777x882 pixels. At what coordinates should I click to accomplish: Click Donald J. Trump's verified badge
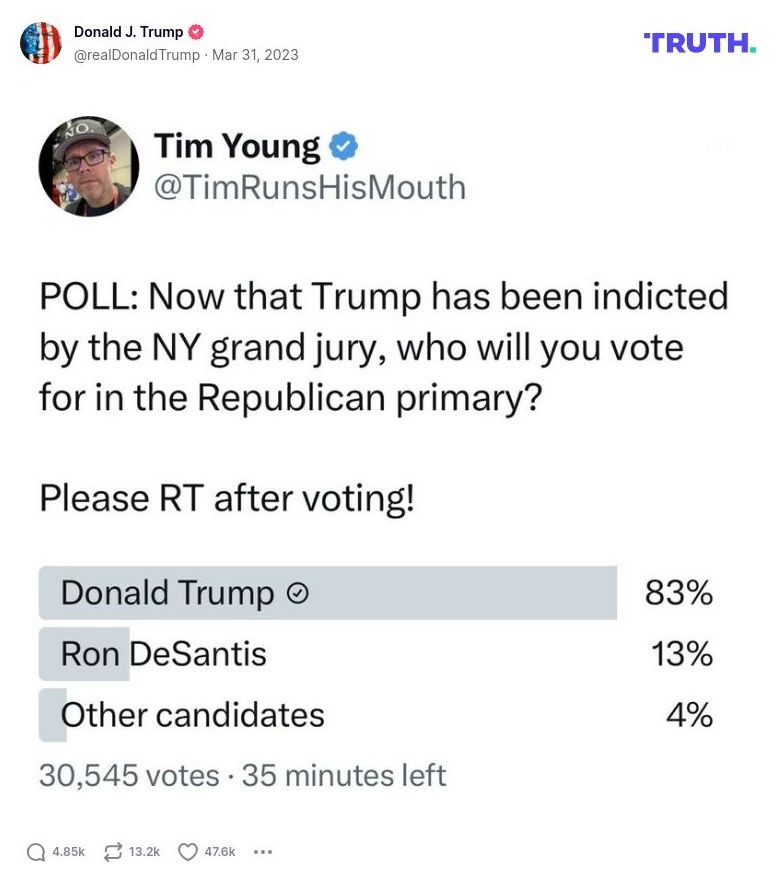pyautogui.click(x=196, y=31)
